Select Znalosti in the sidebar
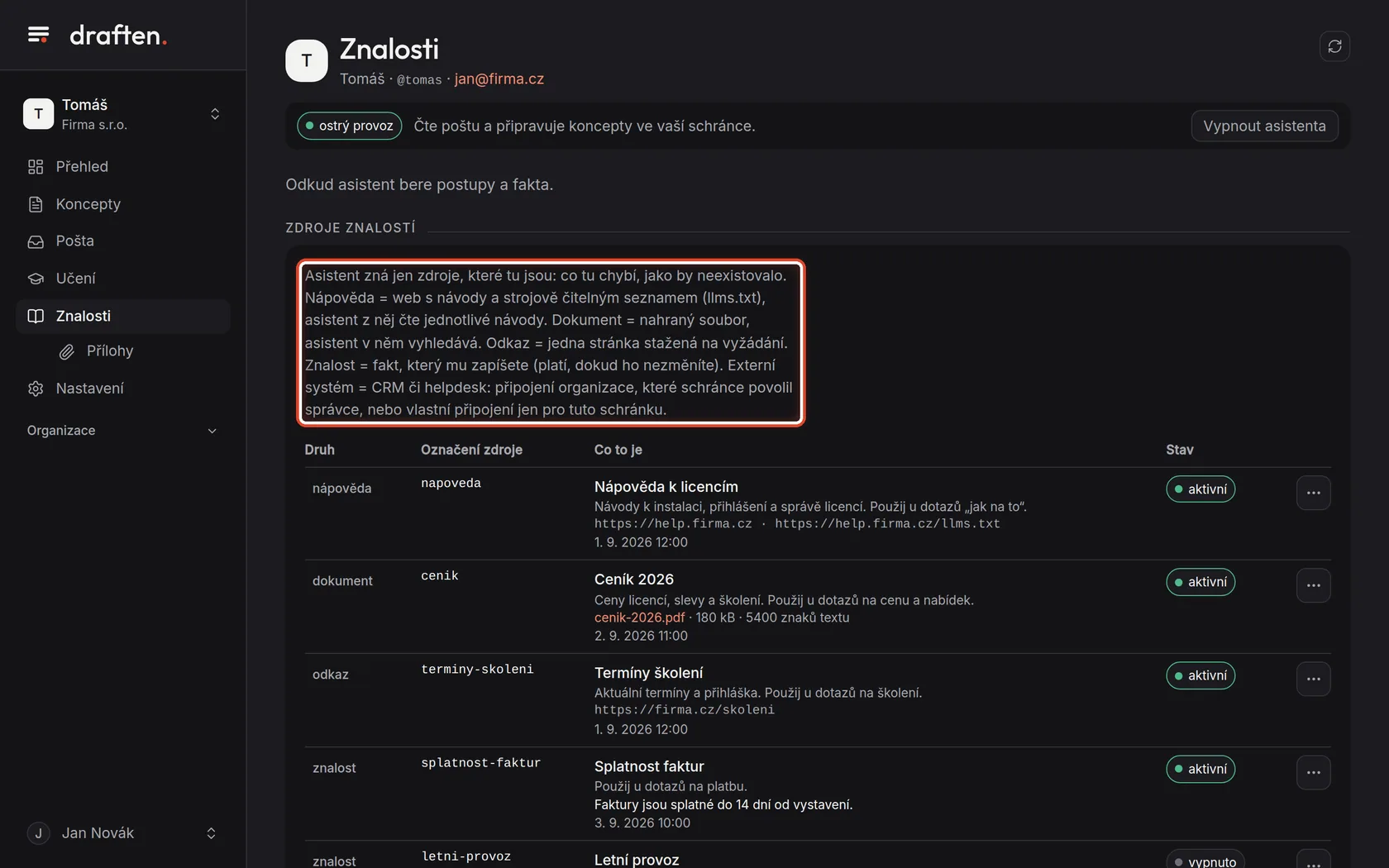Viewport: 1389px width, 868px height. 123,316
